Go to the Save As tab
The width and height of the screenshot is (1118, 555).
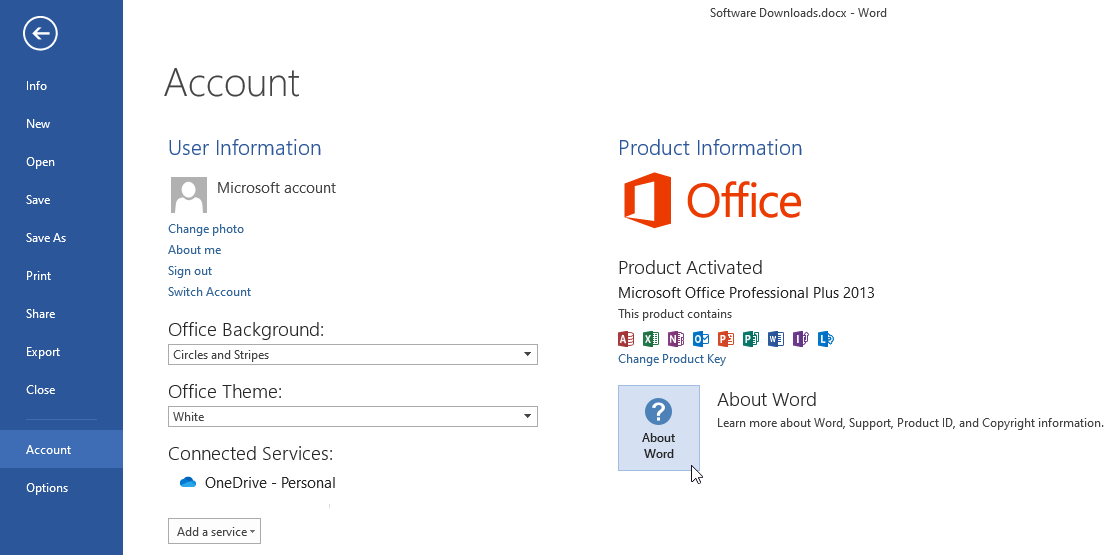coord(46,238)
